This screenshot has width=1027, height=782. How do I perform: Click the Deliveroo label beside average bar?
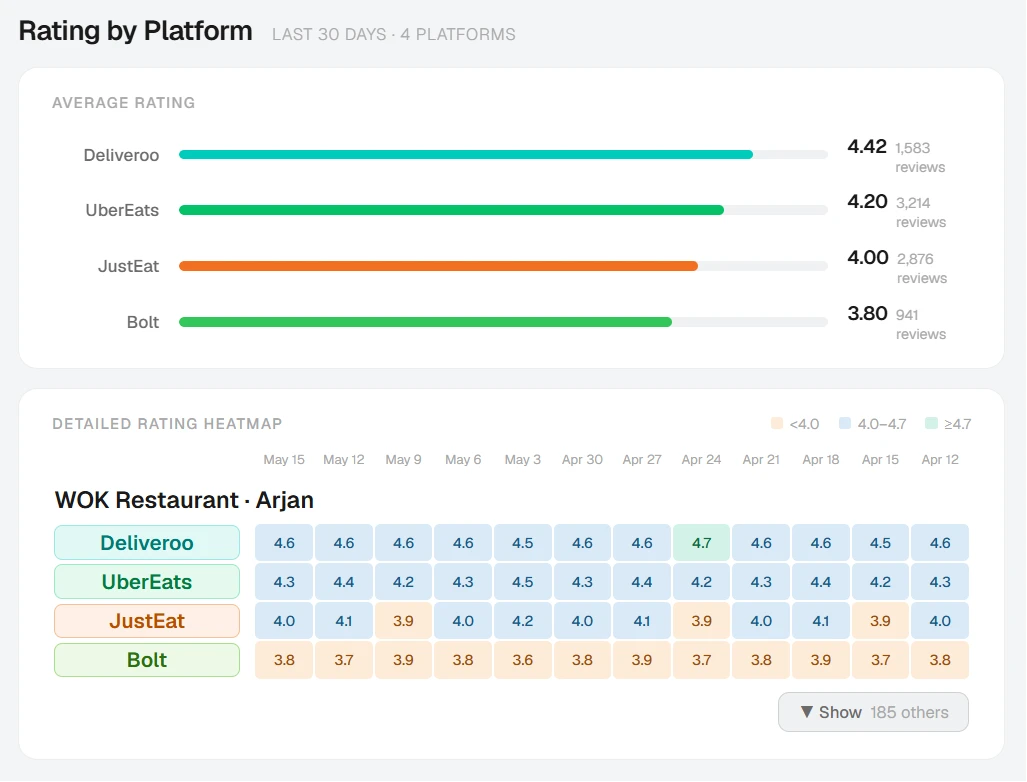coord(121,155)
